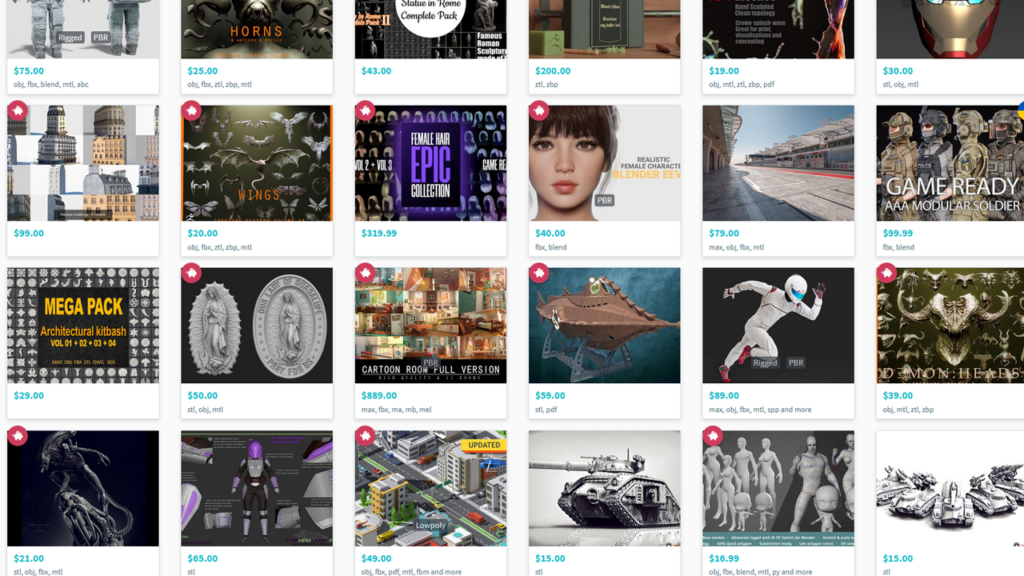The height and width of the screenshot is (576, 1024).
Task: Open the Horns model thumbnail
Action: click(x=256, y=30)
